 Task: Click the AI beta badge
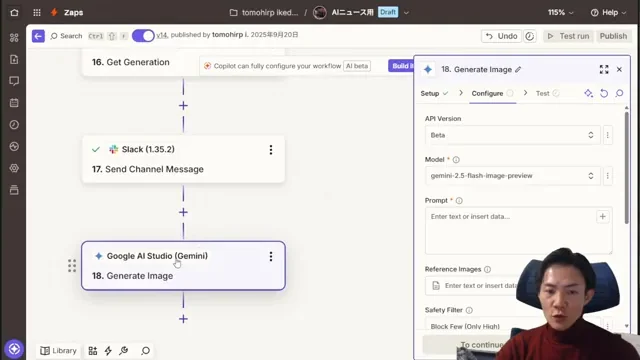click(357, 66)
